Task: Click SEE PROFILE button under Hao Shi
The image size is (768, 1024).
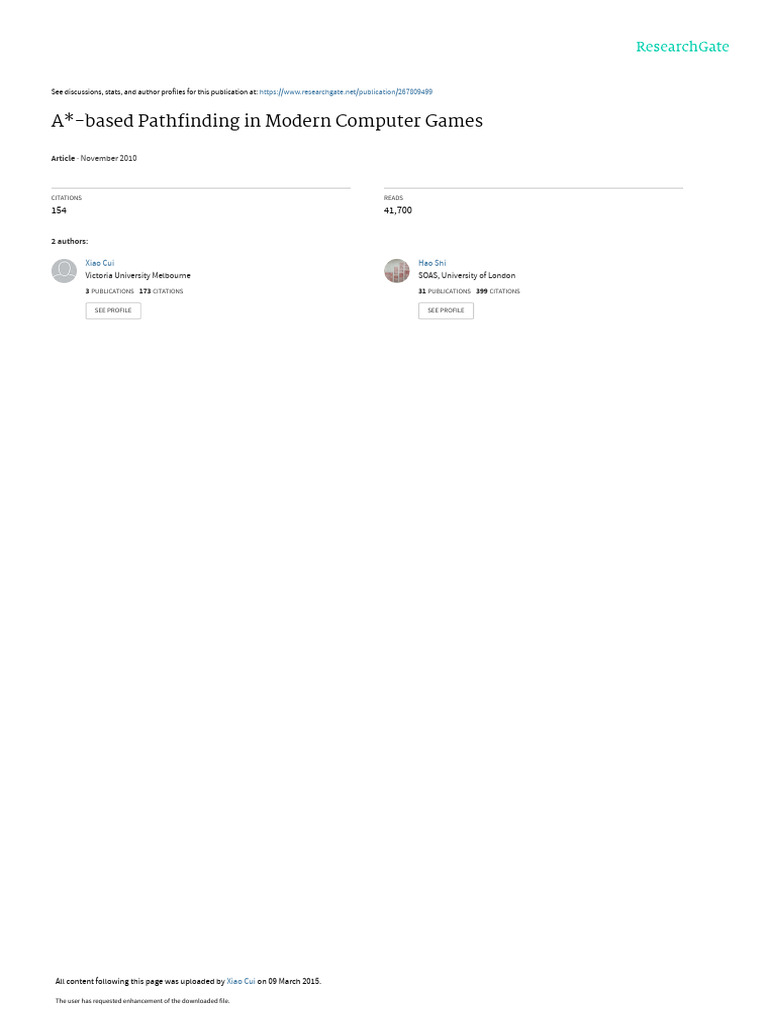Action: point(445,311)
